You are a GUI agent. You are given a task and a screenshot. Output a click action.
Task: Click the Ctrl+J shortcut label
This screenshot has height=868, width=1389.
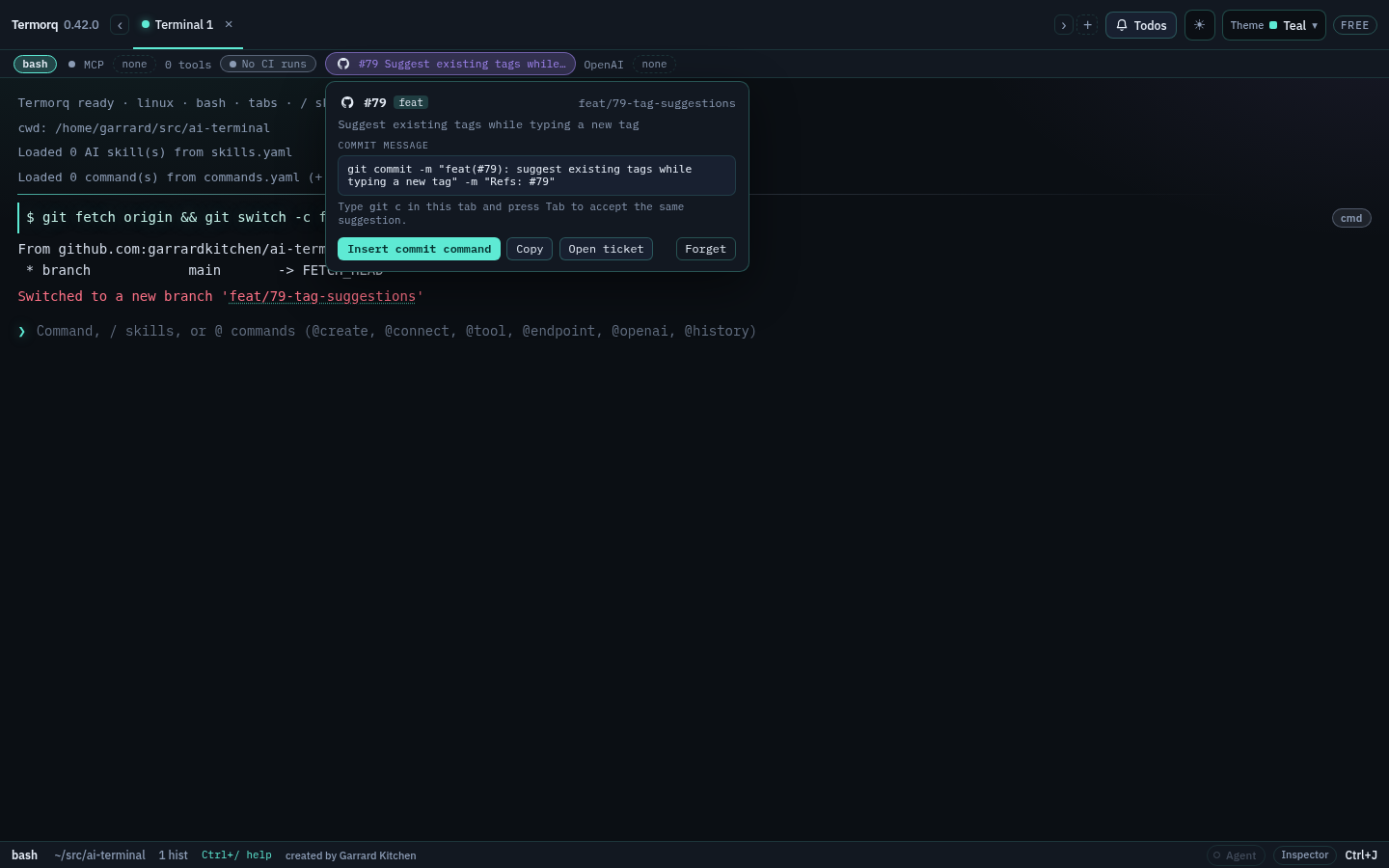pyautogui.click(x=1361, y=855)
